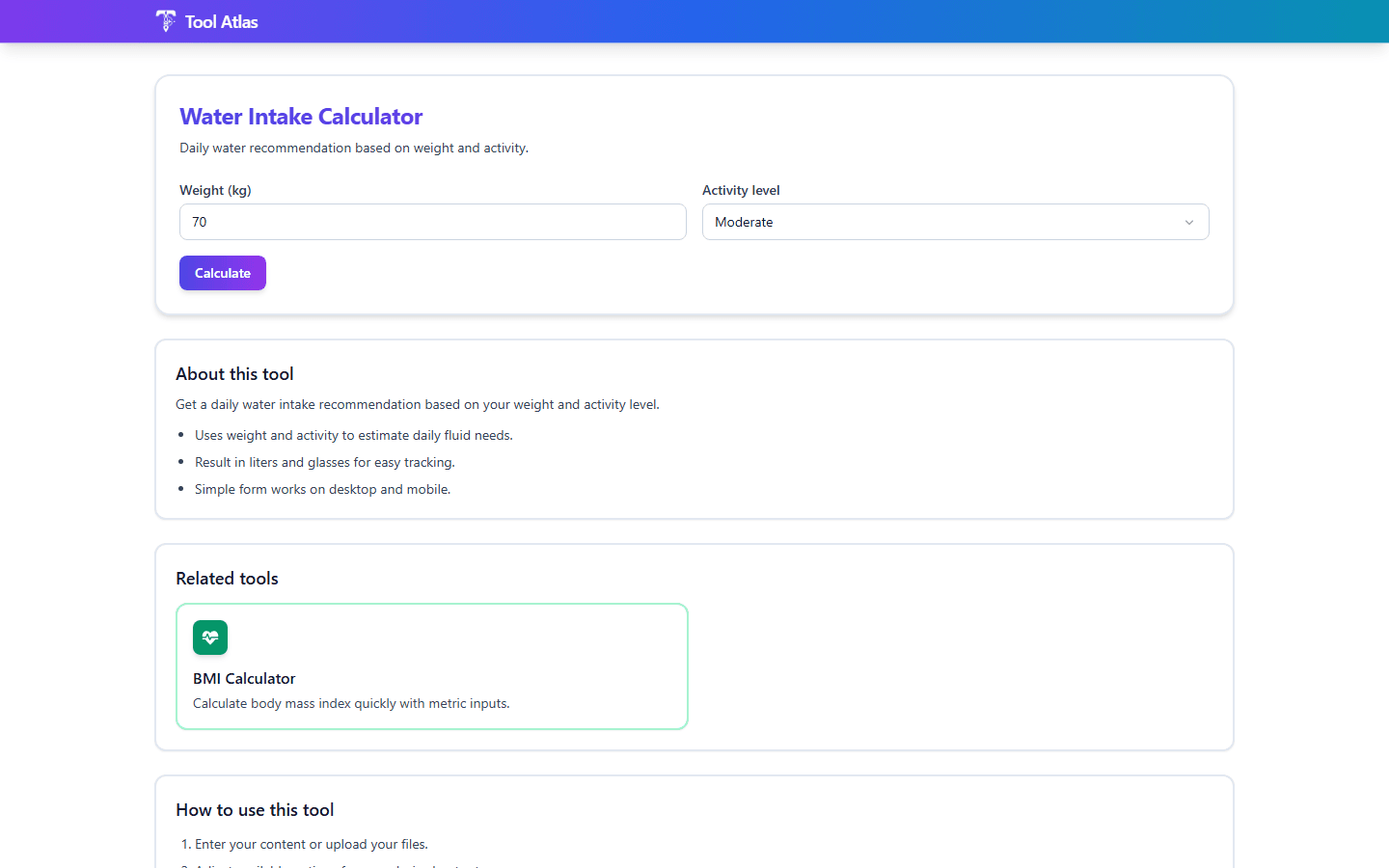This screenshot has width=1389, height=868.
Task: Click the first bullet about daily fluid needs
Action: coord(353,435)
